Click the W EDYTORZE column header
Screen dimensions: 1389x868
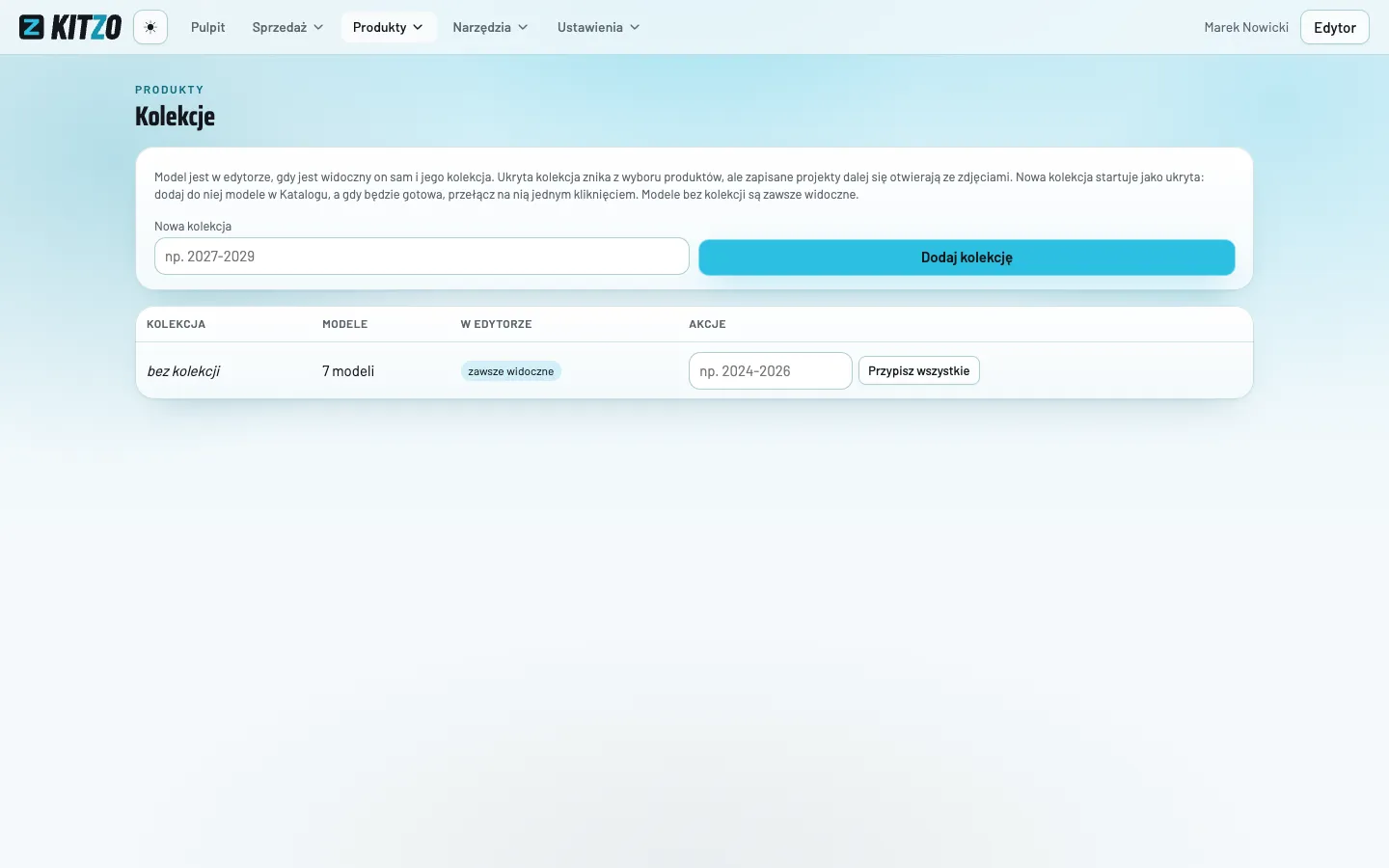pyautogui.click(x=496, y=324)
